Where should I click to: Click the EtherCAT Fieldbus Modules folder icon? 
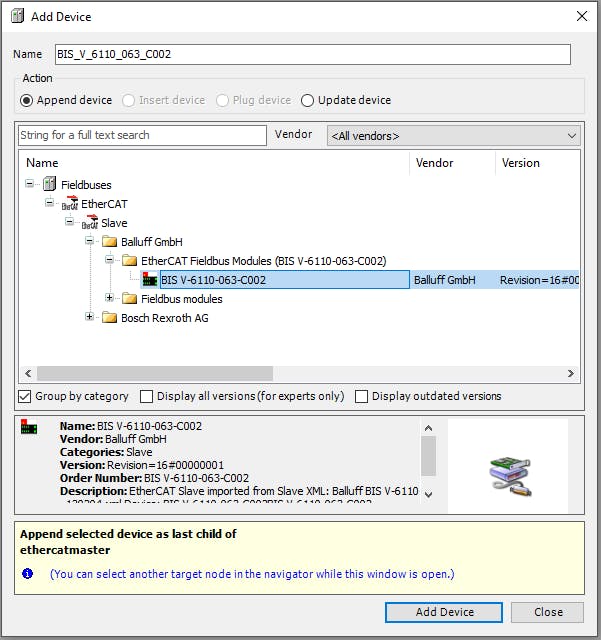(129, 260)
